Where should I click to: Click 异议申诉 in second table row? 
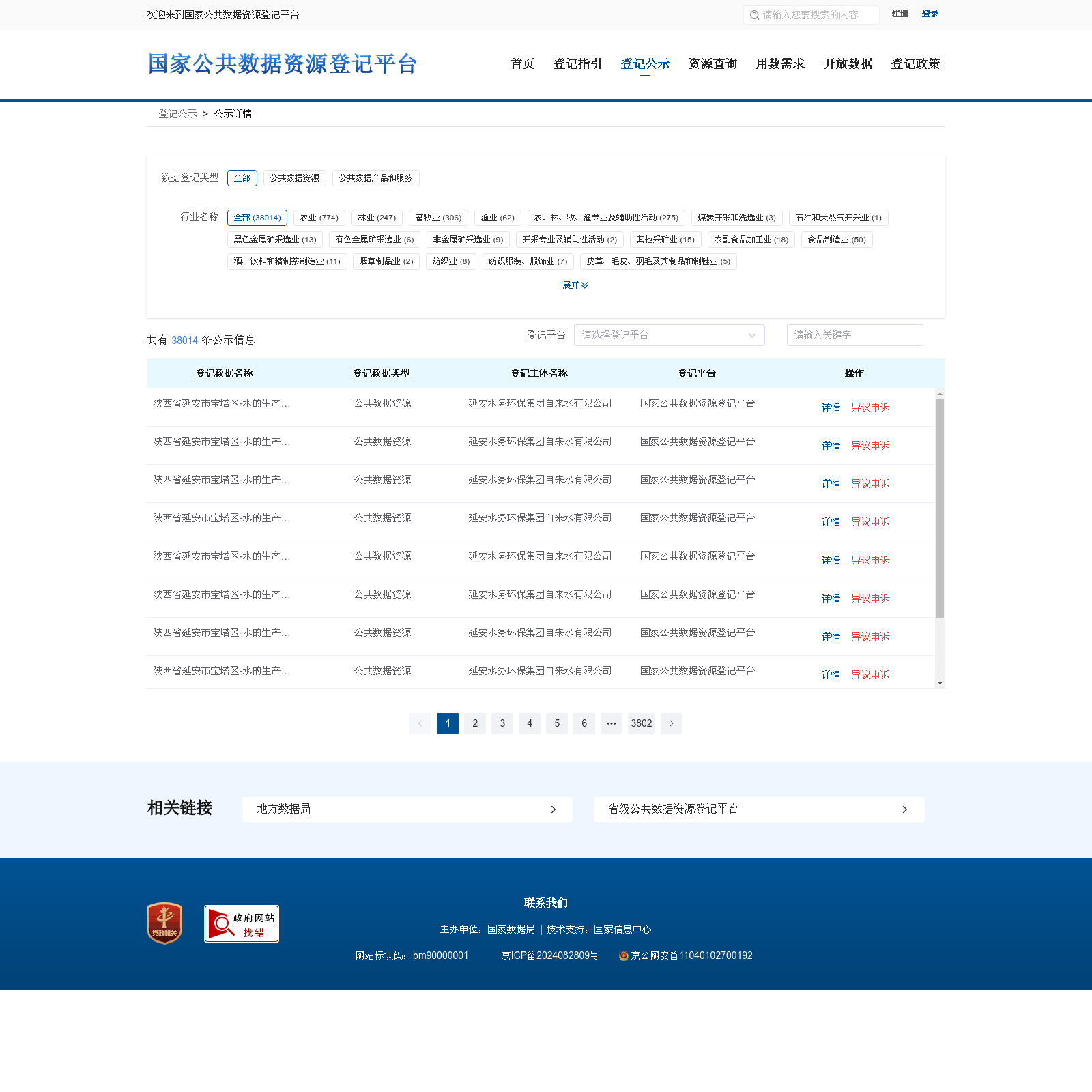[x=870, y=446]
